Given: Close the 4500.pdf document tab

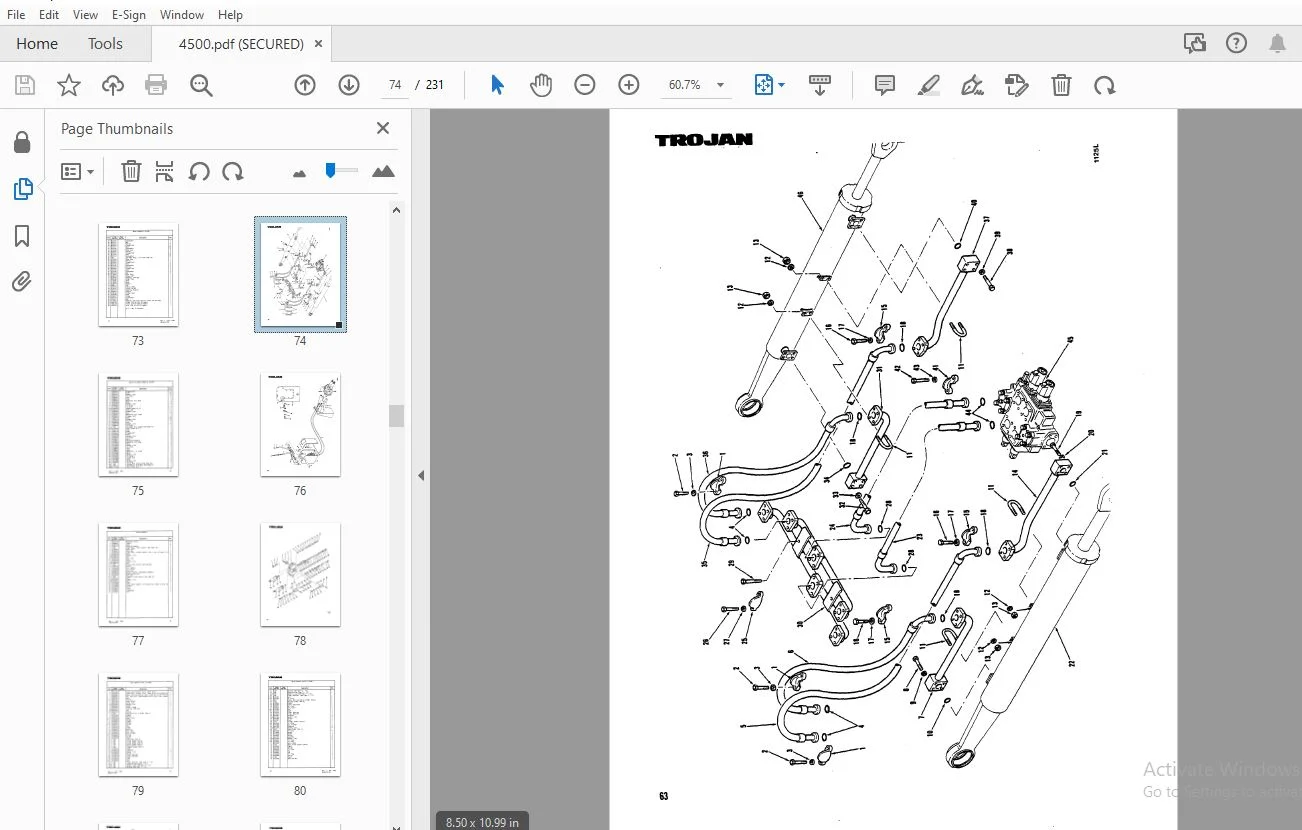Looking at the screenshot, I should point(318,44).
